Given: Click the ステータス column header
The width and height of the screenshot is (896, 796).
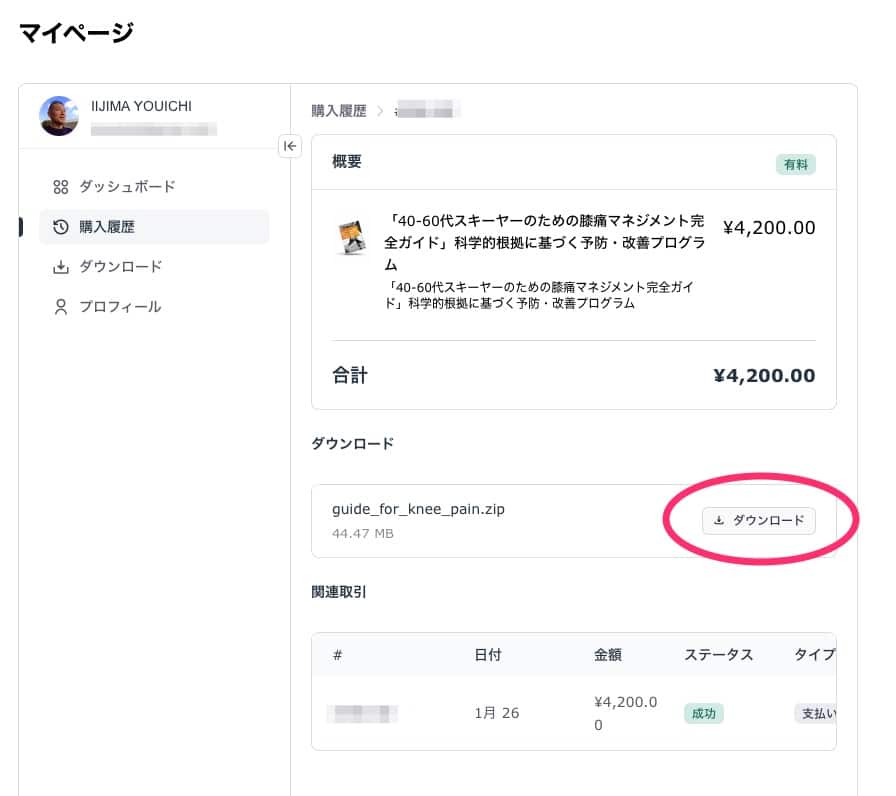Looking at the screenshot, I should [x=718, y=655].
